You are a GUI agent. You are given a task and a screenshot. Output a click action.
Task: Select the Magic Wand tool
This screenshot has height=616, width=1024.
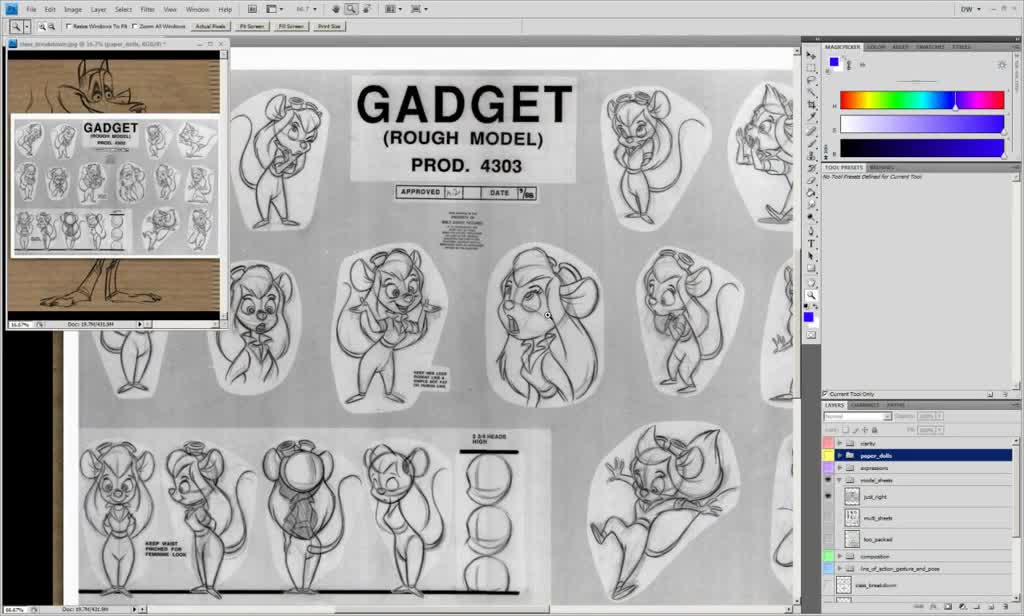point(810,93)
